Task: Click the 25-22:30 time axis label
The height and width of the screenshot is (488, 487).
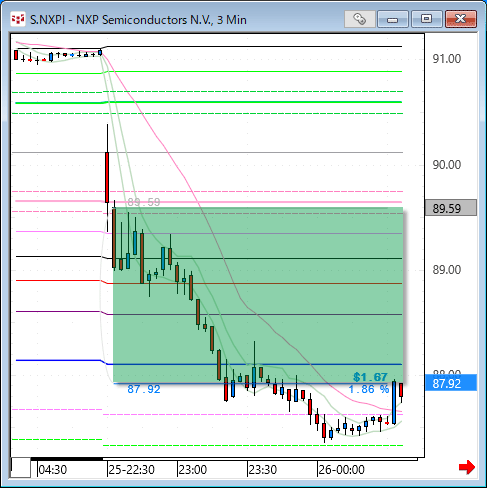Action: click(132, 470)
